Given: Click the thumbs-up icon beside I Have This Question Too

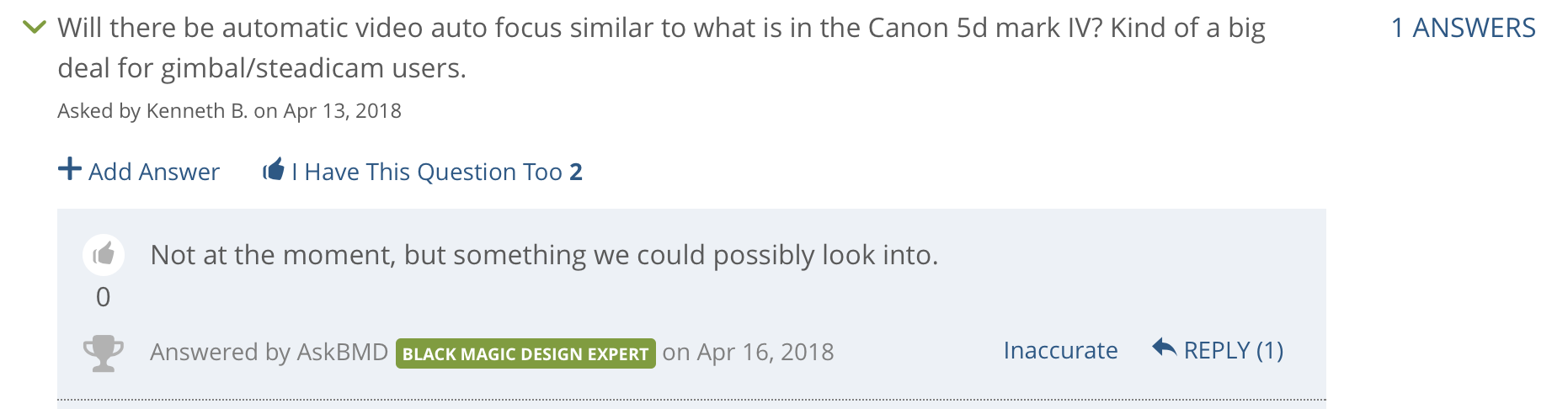Looking at the screenshot, I should (x=273, y=170).
